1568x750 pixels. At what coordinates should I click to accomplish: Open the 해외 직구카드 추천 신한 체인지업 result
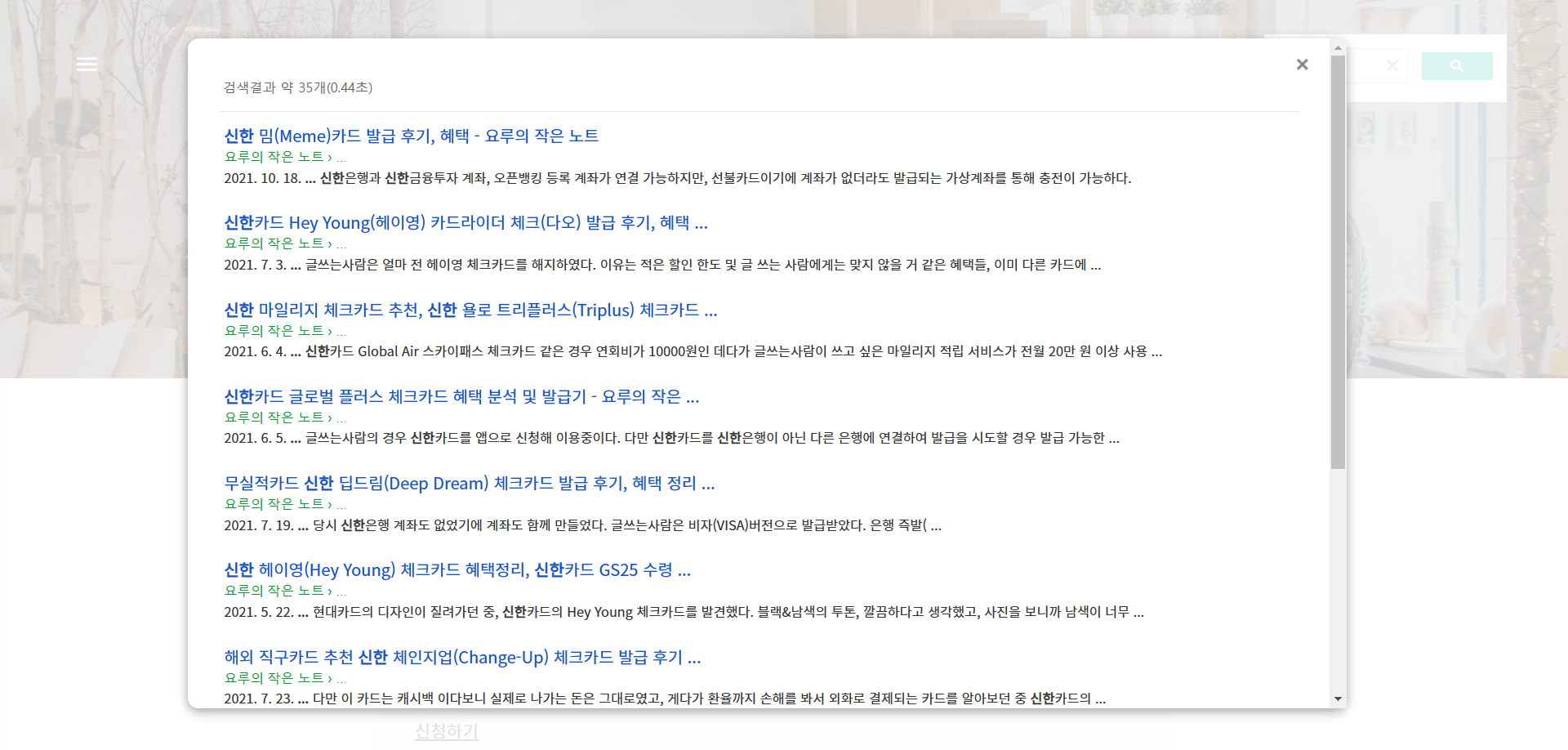click(462, 657)
